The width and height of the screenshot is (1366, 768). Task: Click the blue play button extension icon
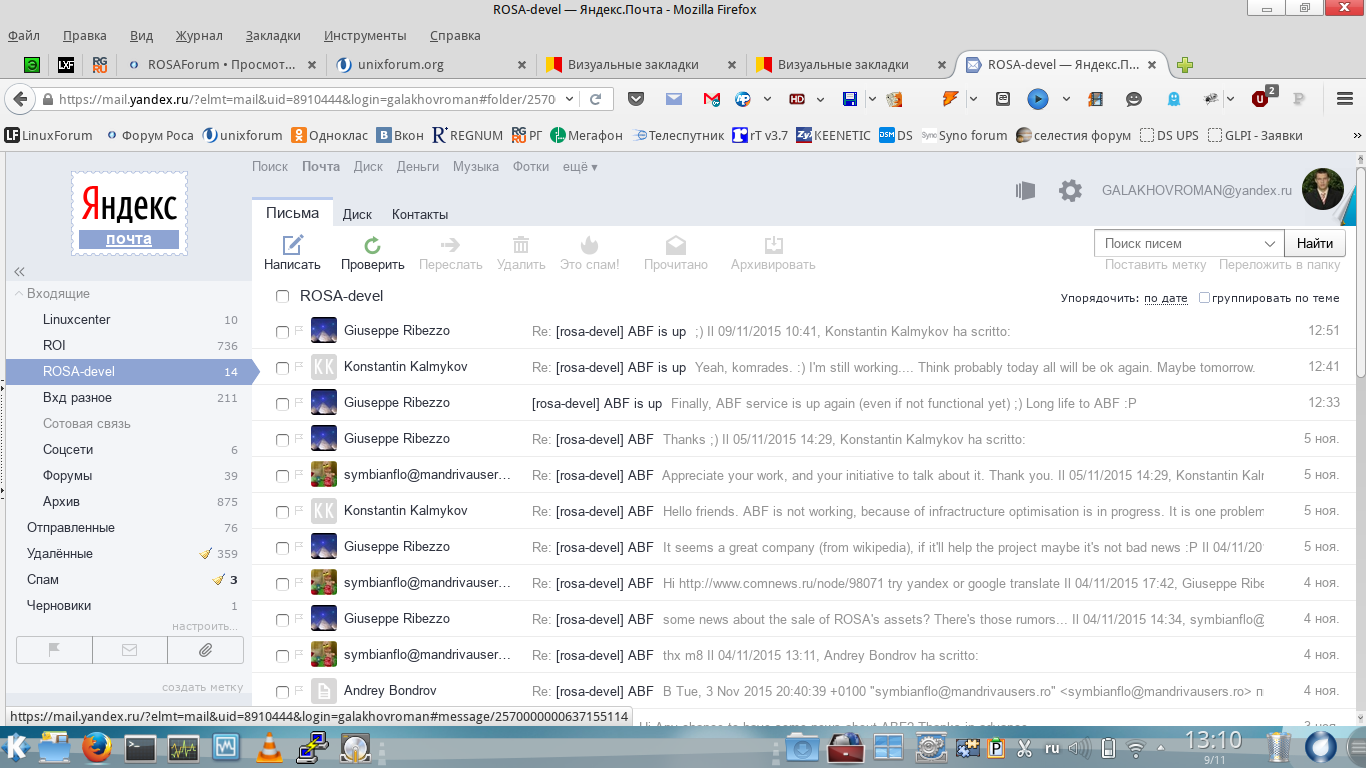[1038, 99]
